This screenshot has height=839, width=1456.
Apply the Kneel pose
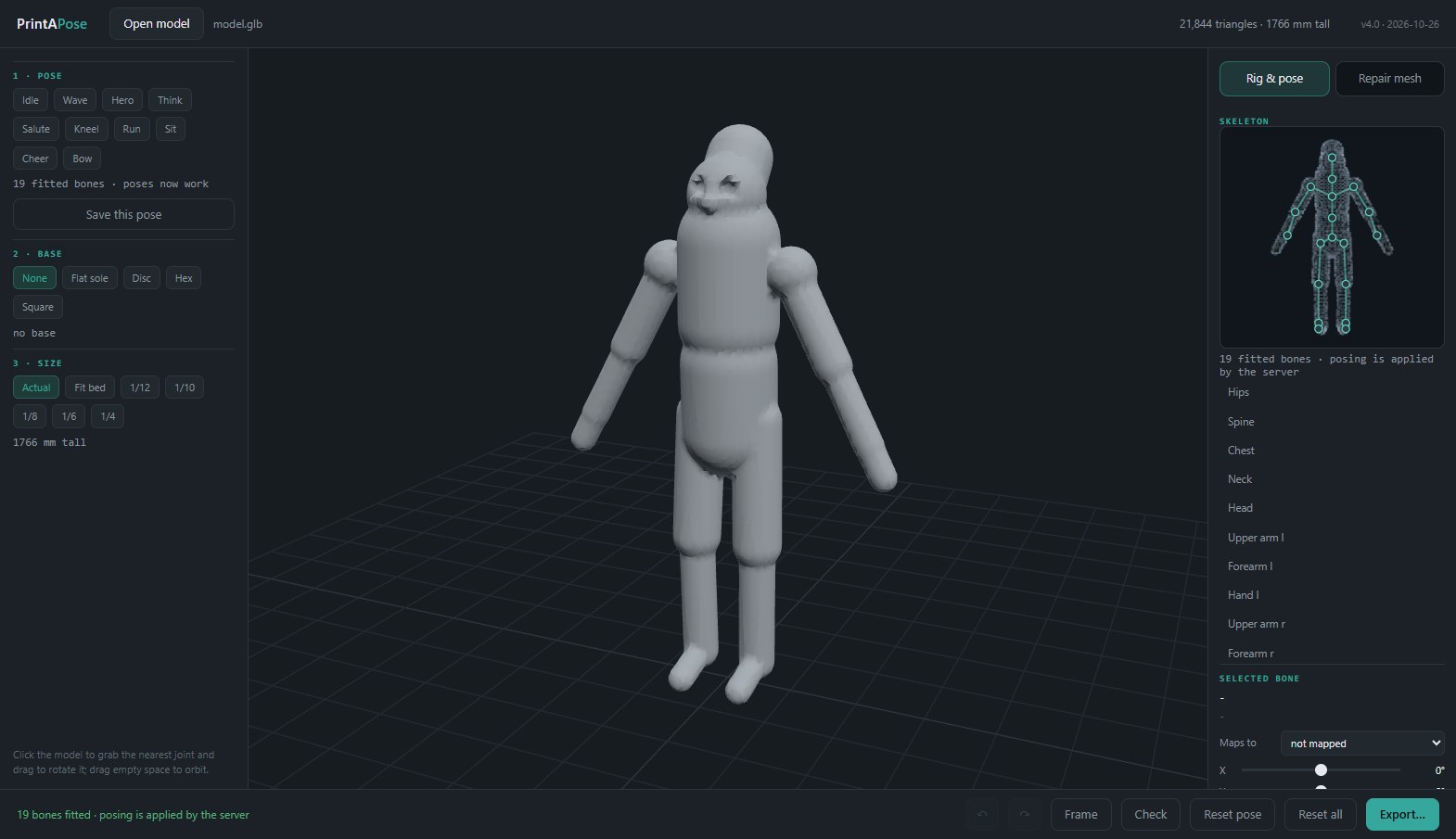click(x=86, y=129)
